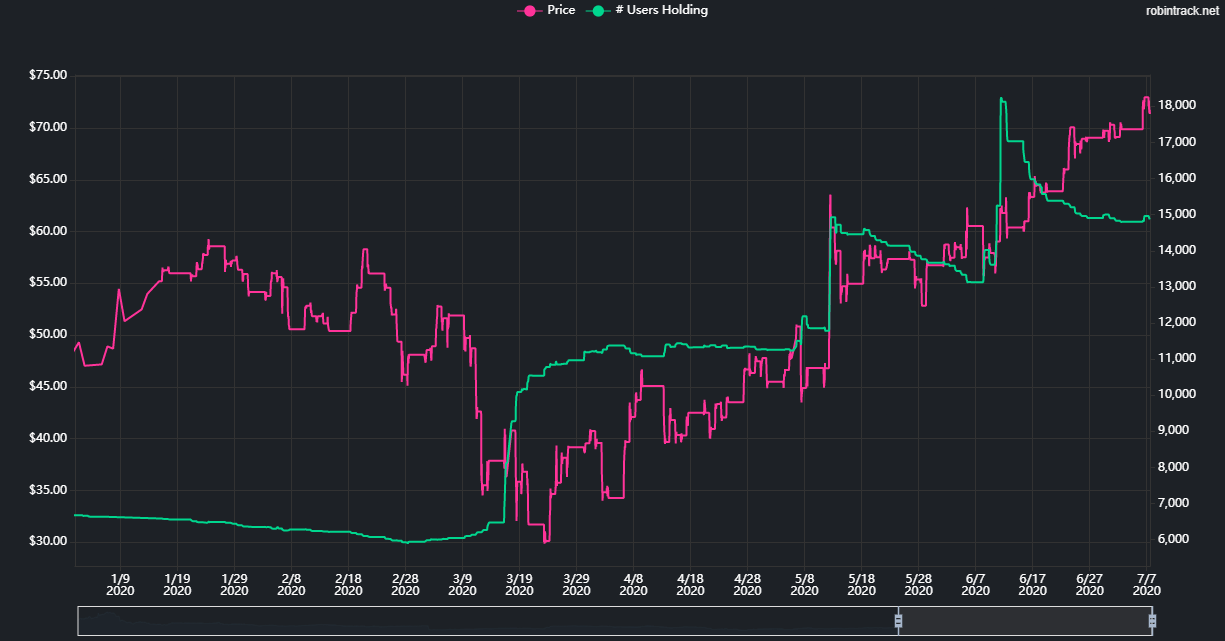Click the $55.00 price axis label
The width and height of the screenshot is (1225, 641).
[x=47, y=283]
